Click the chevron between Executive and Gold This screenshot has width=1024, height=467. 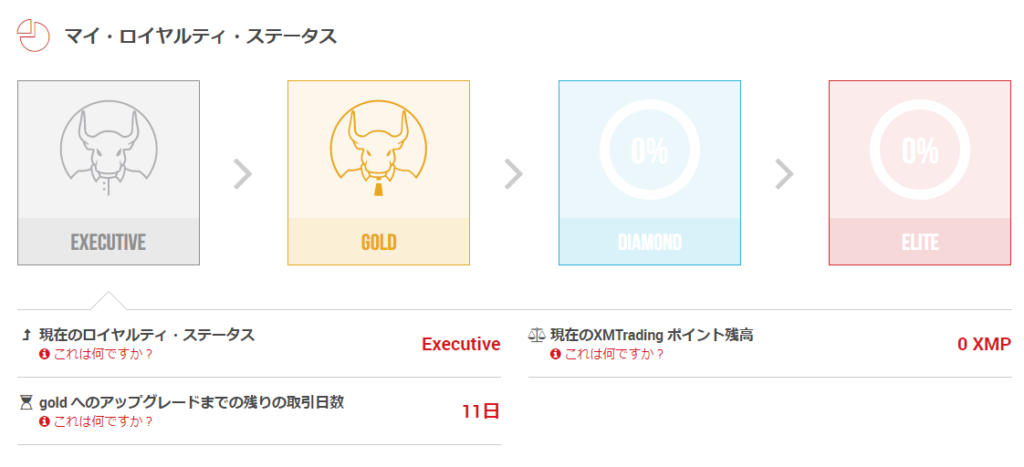[x=243, y=174]
